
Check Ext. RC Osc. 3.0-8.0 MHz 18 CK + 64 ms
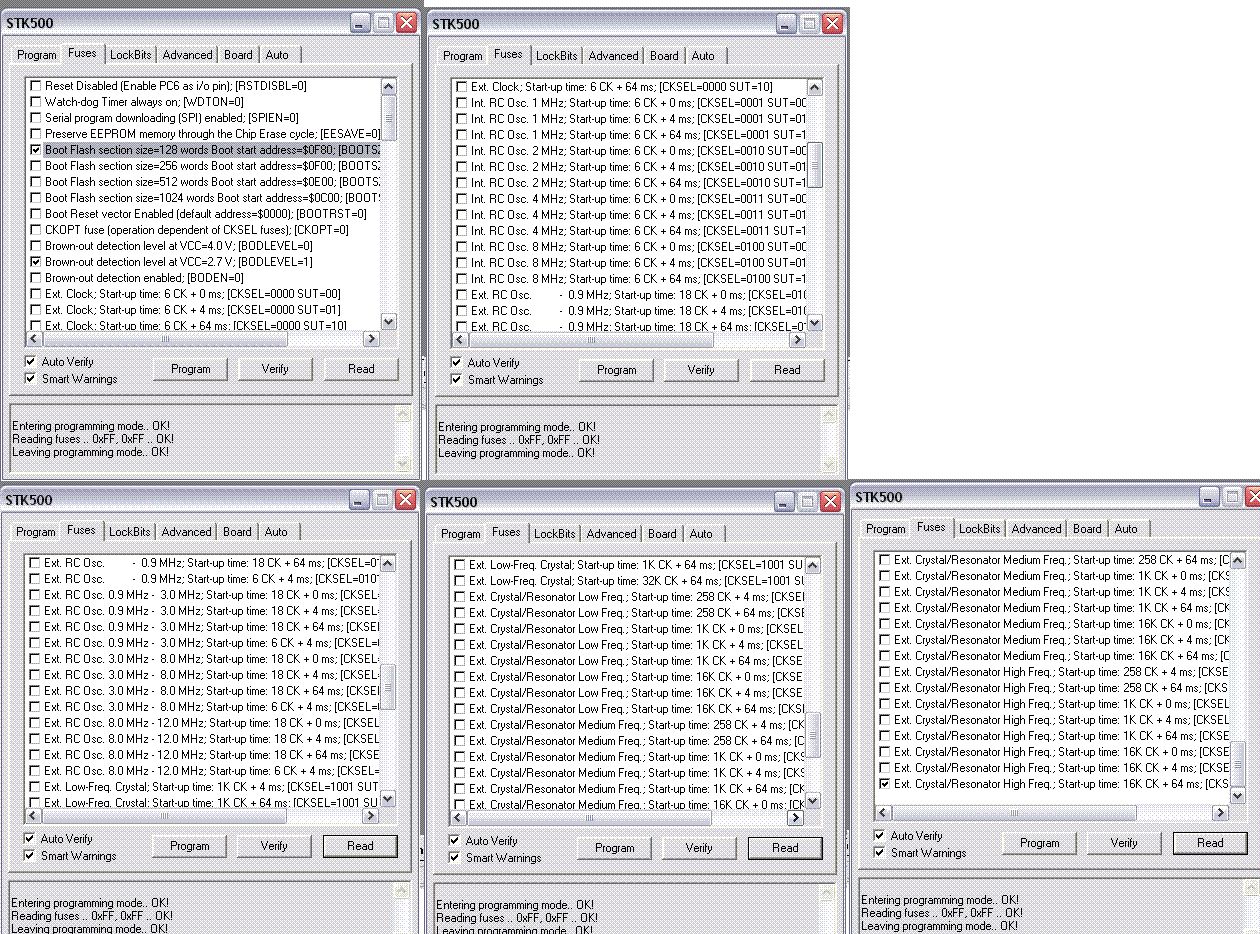click(x=35, y=691)
